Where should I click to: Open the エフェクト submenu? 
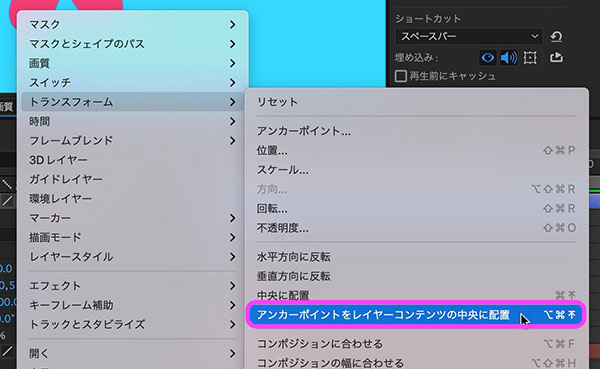[132, 286]
